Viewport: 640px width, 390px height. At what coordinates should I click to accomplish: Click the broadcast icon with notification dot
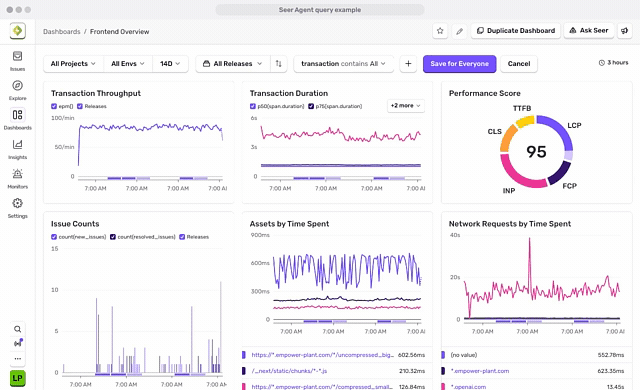click(18, 343)
